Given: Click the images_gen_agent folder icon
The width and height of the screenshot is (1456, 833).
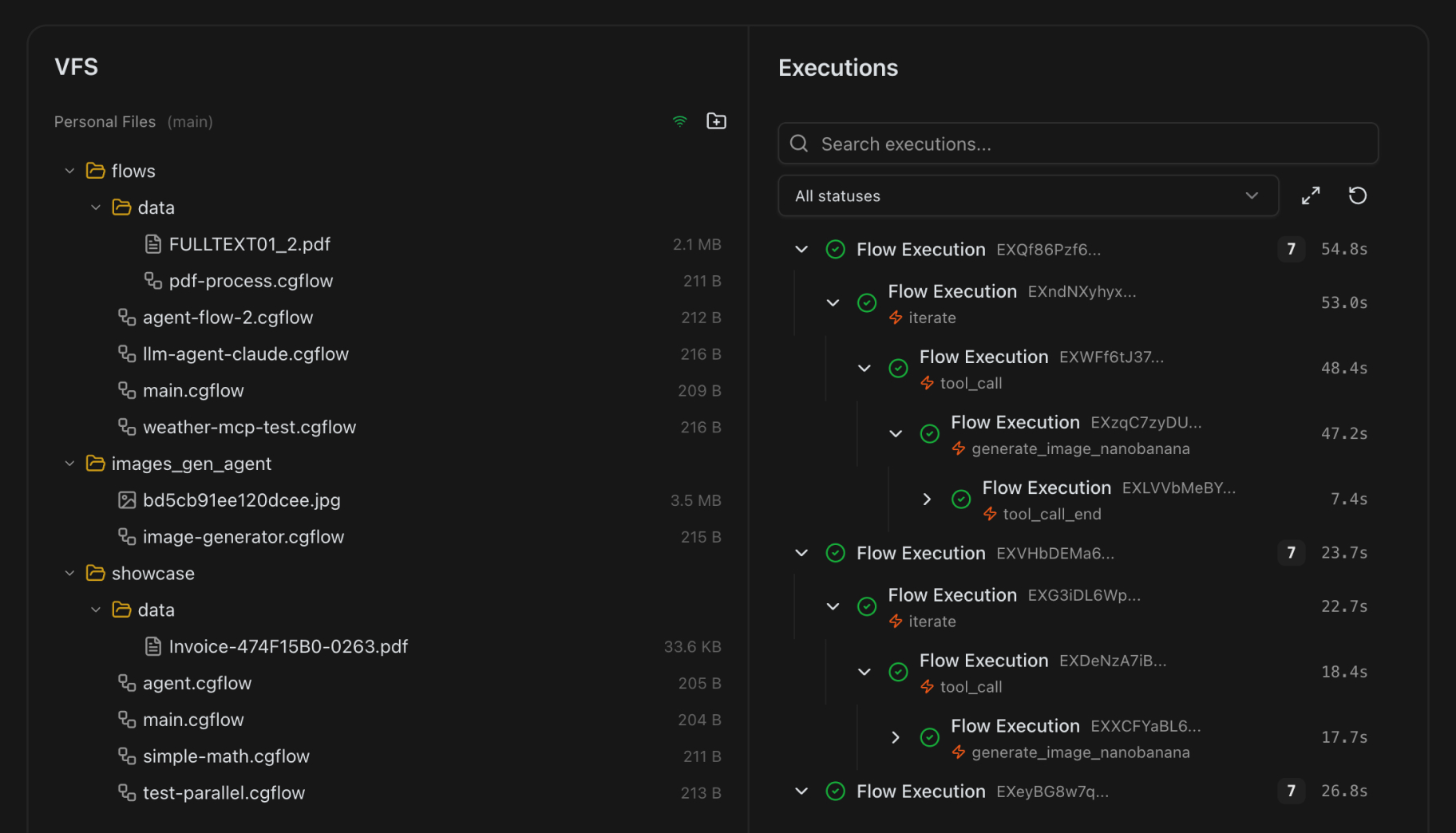Looking at the screenshot, I should [96, 464].
